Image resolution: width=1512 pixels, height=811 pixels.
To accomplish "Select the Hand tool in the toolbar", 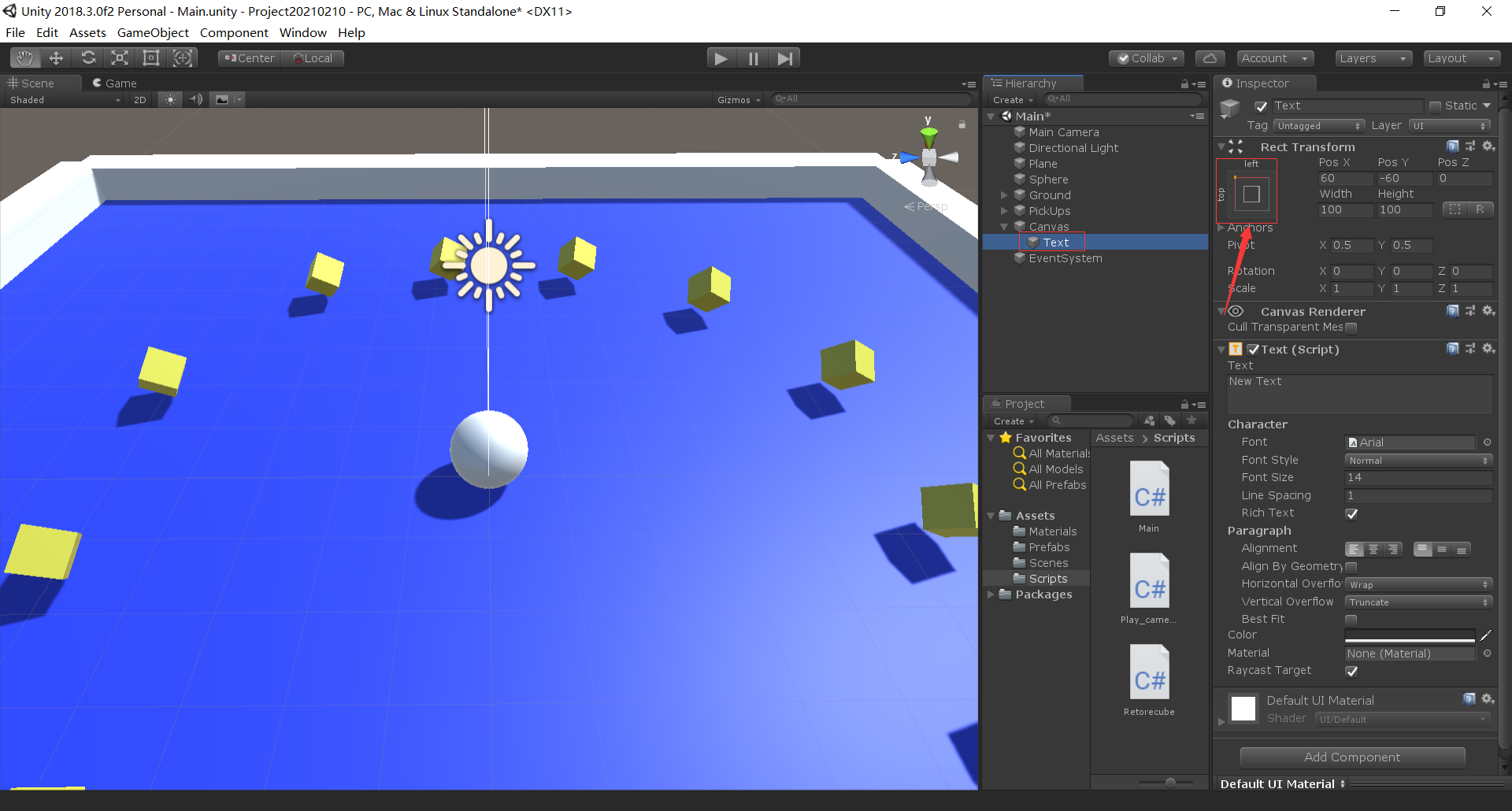I will [x=24, y=57].
